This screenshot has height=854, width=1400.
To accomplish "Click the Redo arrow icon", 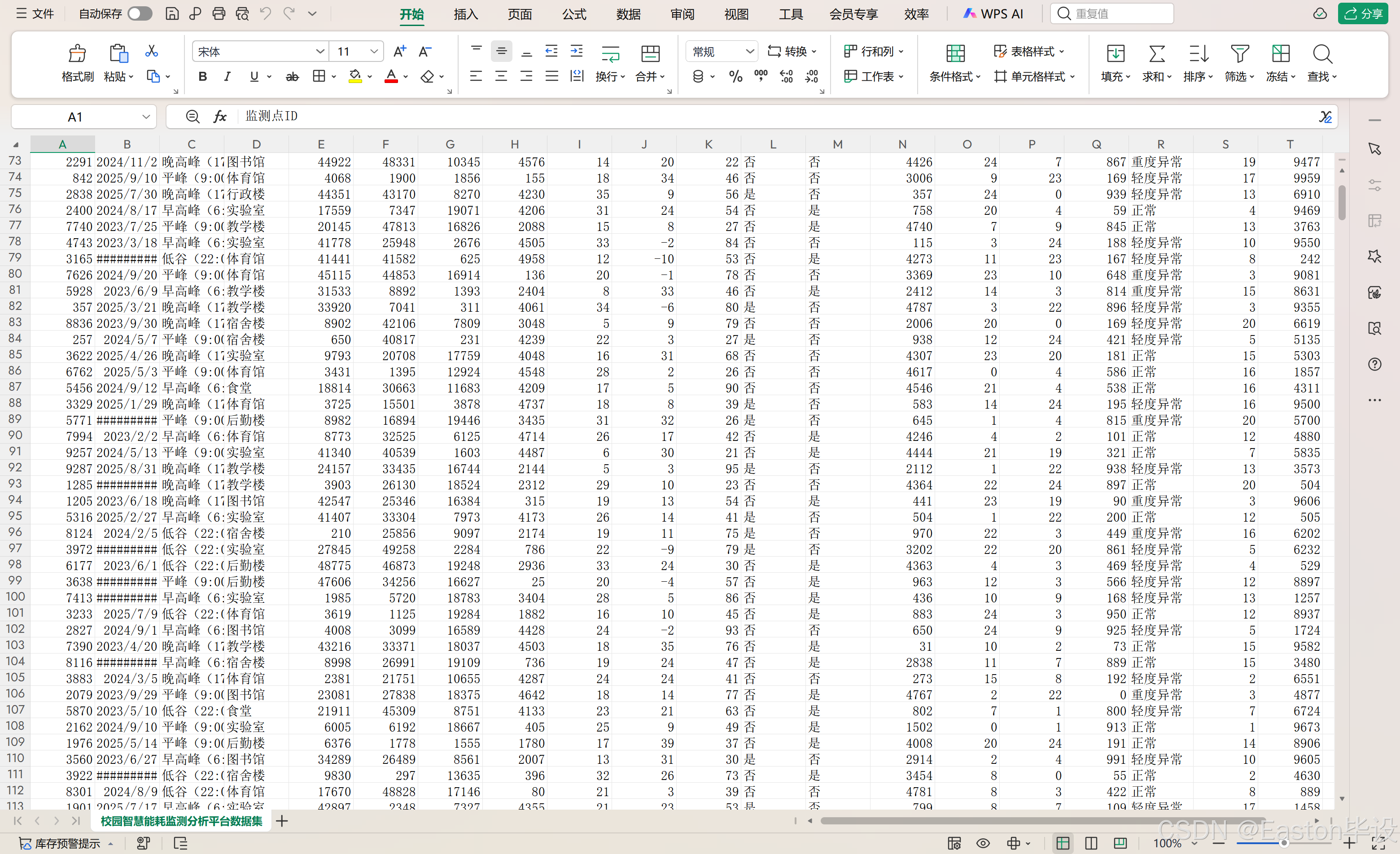I will pyautogui.click(x=289, y=13).
